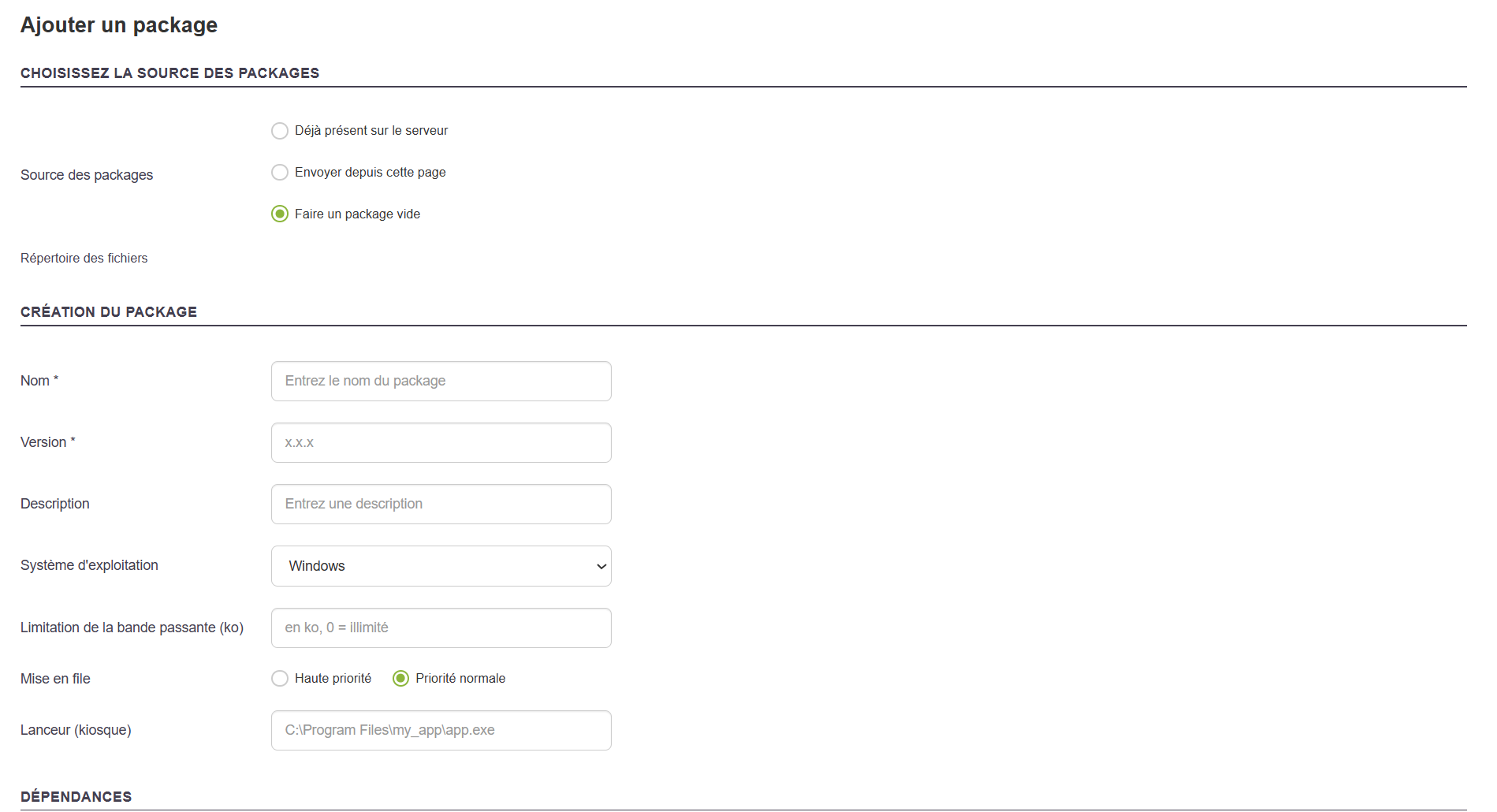
Task: Click the 'DÉPENDANCES' section heading
Action: (x=76, y=797)
